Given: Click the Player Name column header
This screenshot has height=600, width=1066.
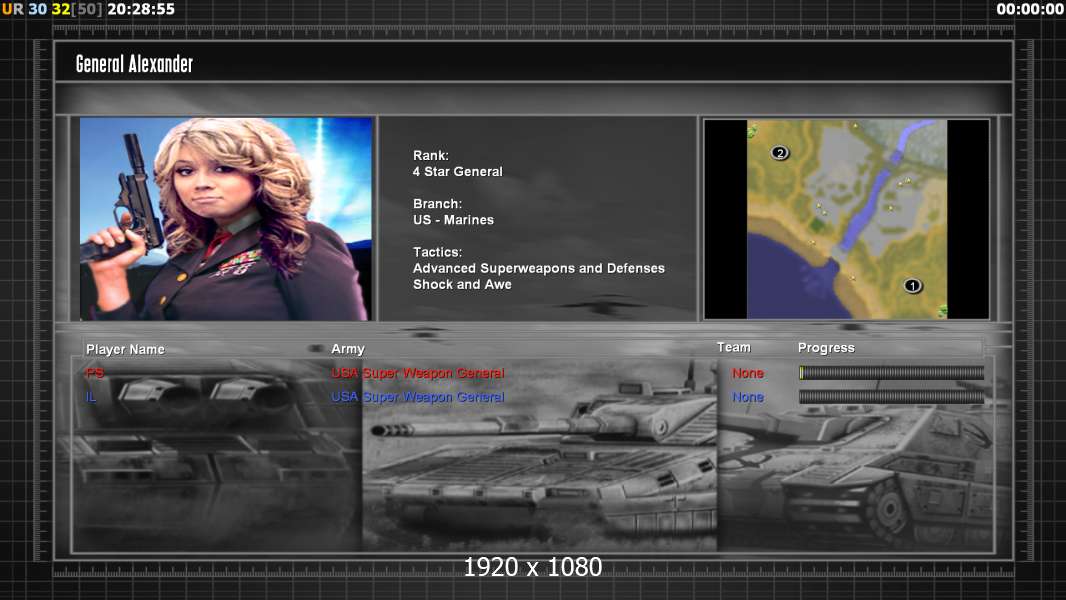Looking at the screenshot, I should (x=125, y=349).
